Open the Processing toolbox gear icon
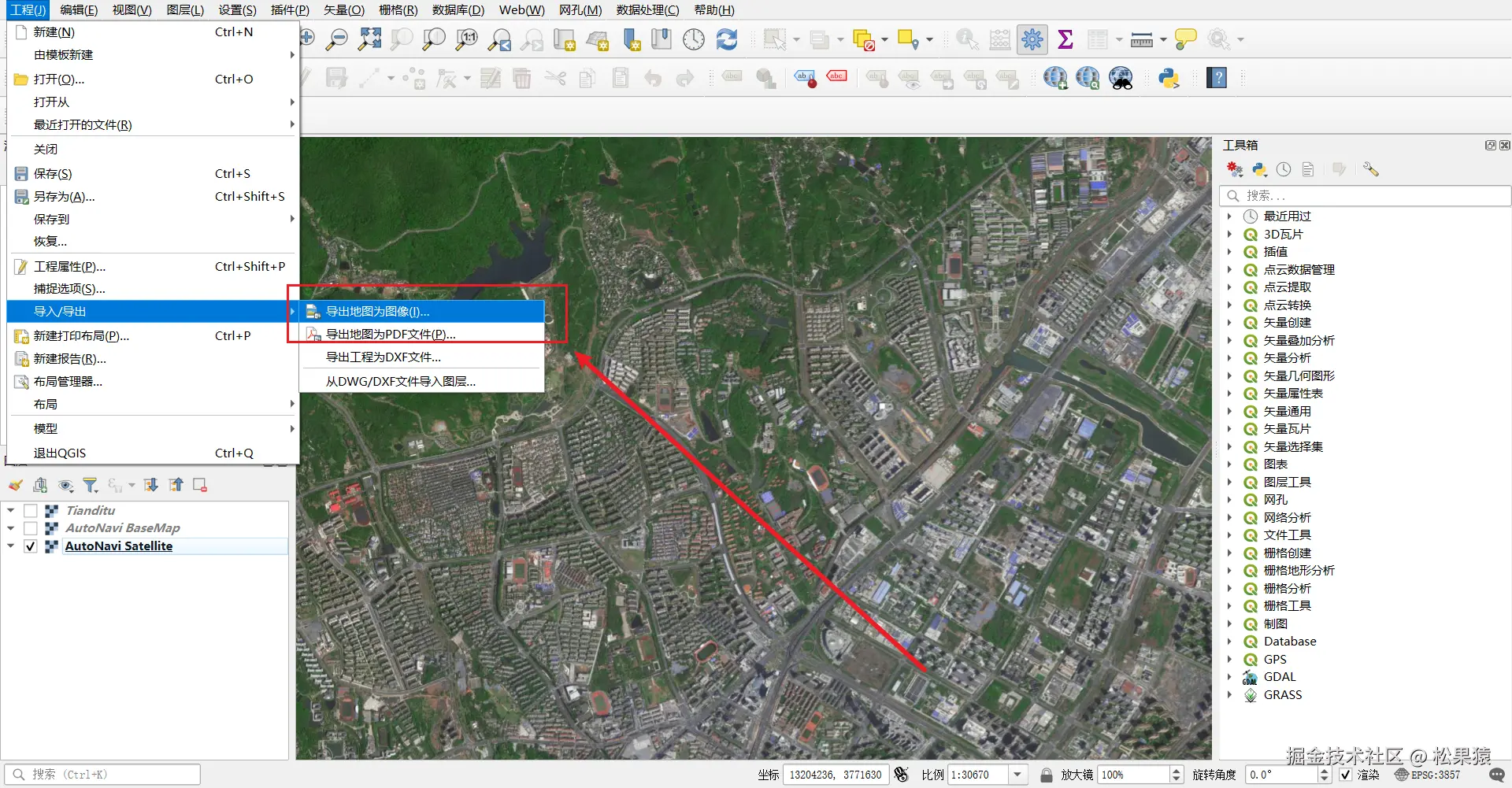1512x788 pixels. (x=1032, y=39)
